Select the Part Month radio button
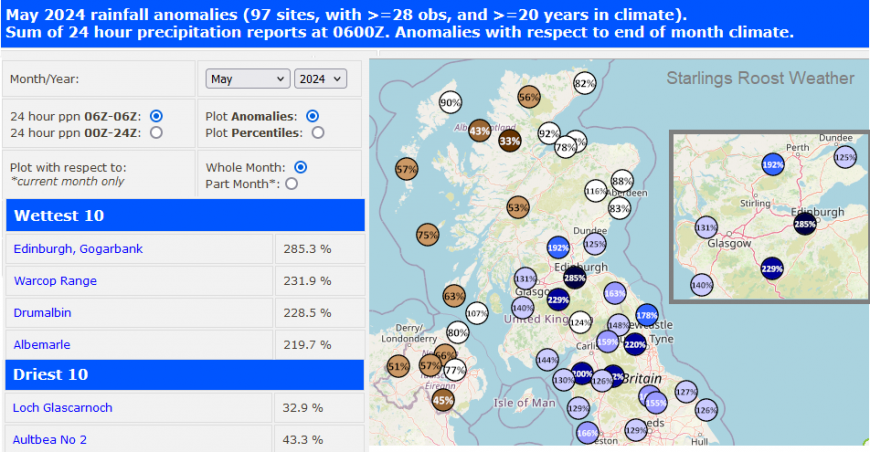This screenshot has width=870, height=452. pos(291,184)
